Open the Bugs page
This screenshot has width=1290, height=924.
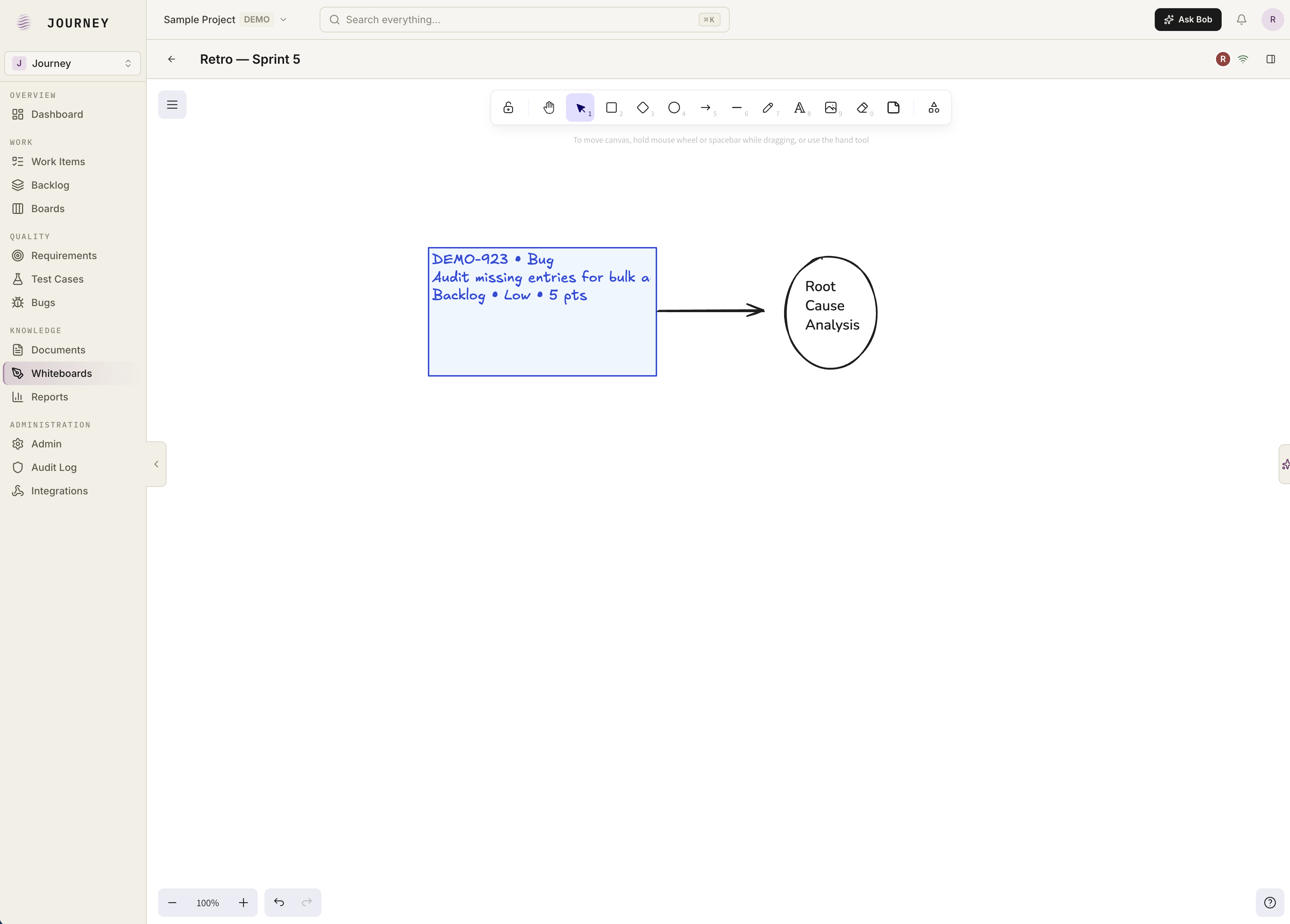click(x=73, y=303)
